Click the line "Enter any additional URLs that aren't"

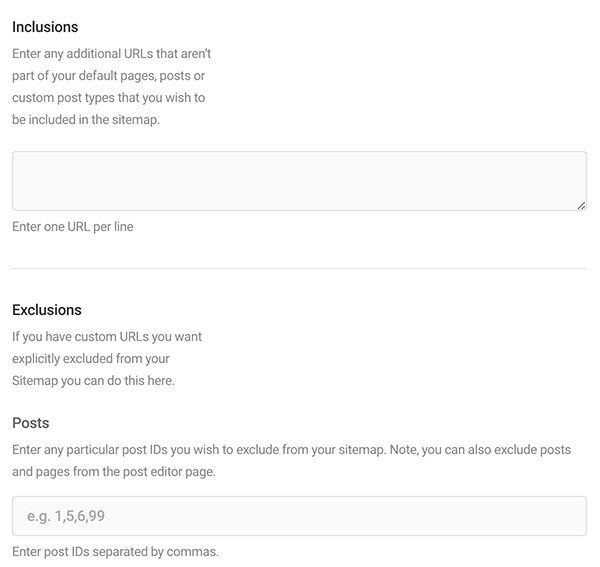111,54
